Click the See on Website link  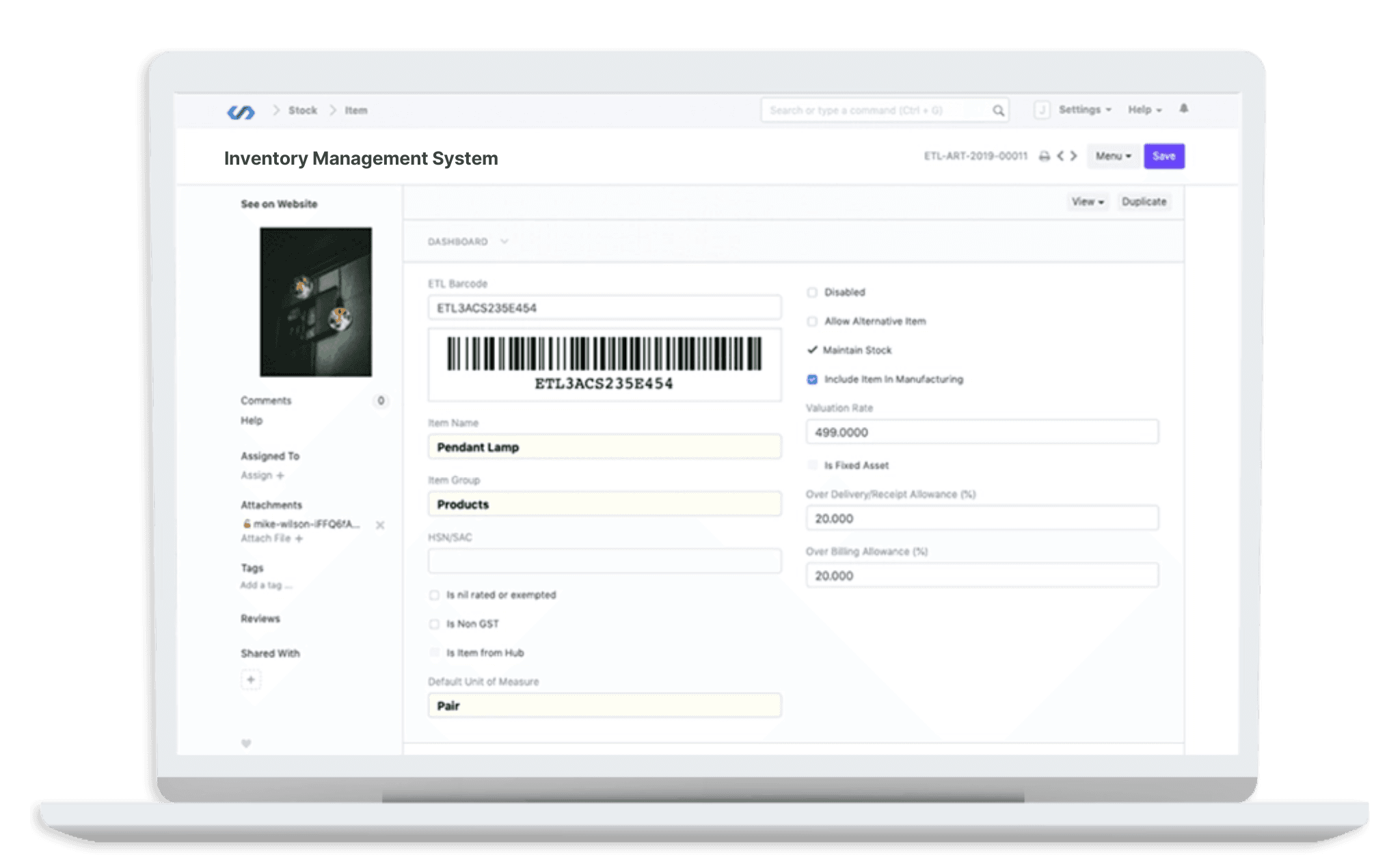[x=278, y=204]
